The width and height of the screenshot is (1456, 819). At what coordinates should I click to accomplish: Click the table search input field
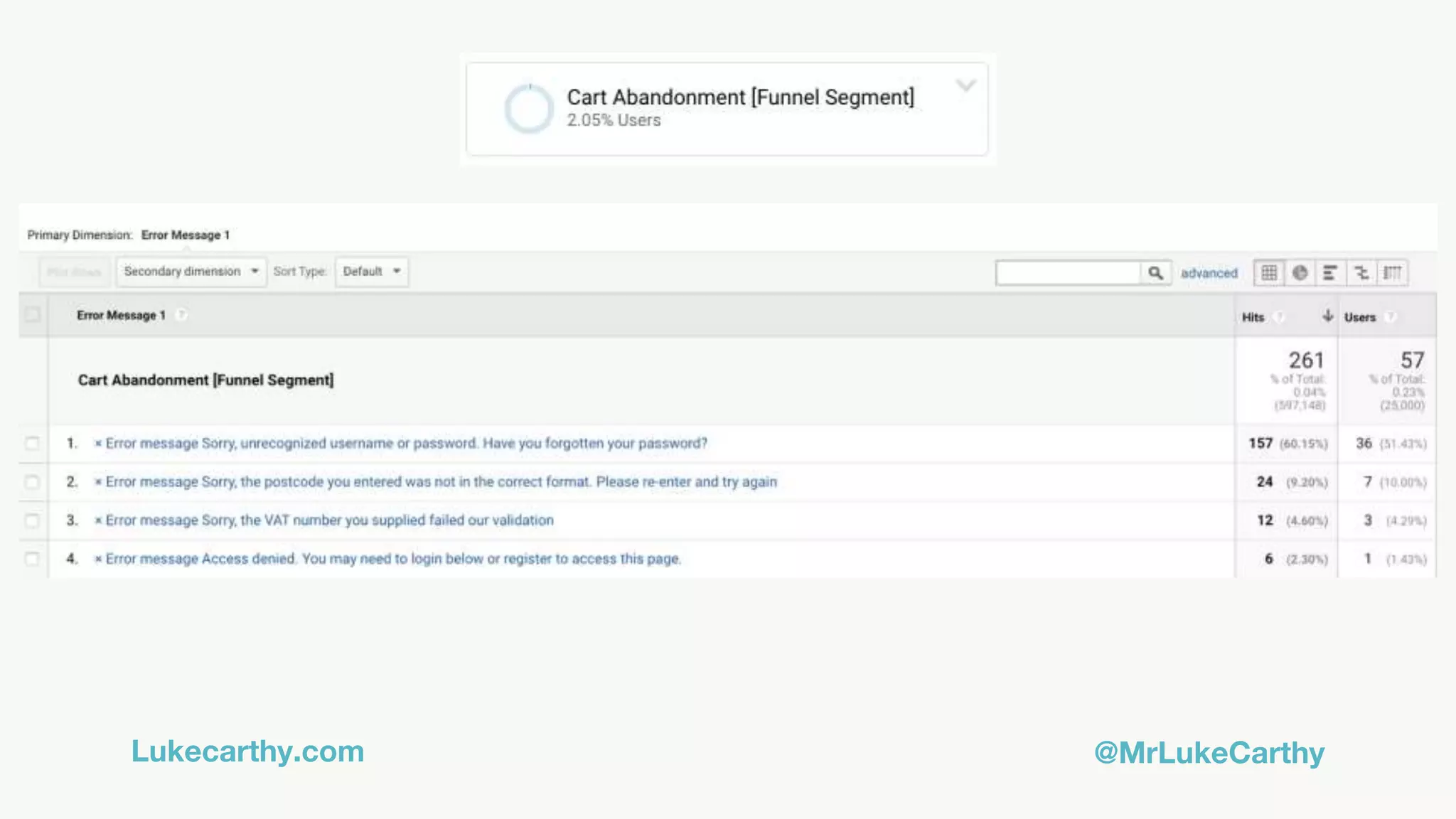pos(1068,273)
